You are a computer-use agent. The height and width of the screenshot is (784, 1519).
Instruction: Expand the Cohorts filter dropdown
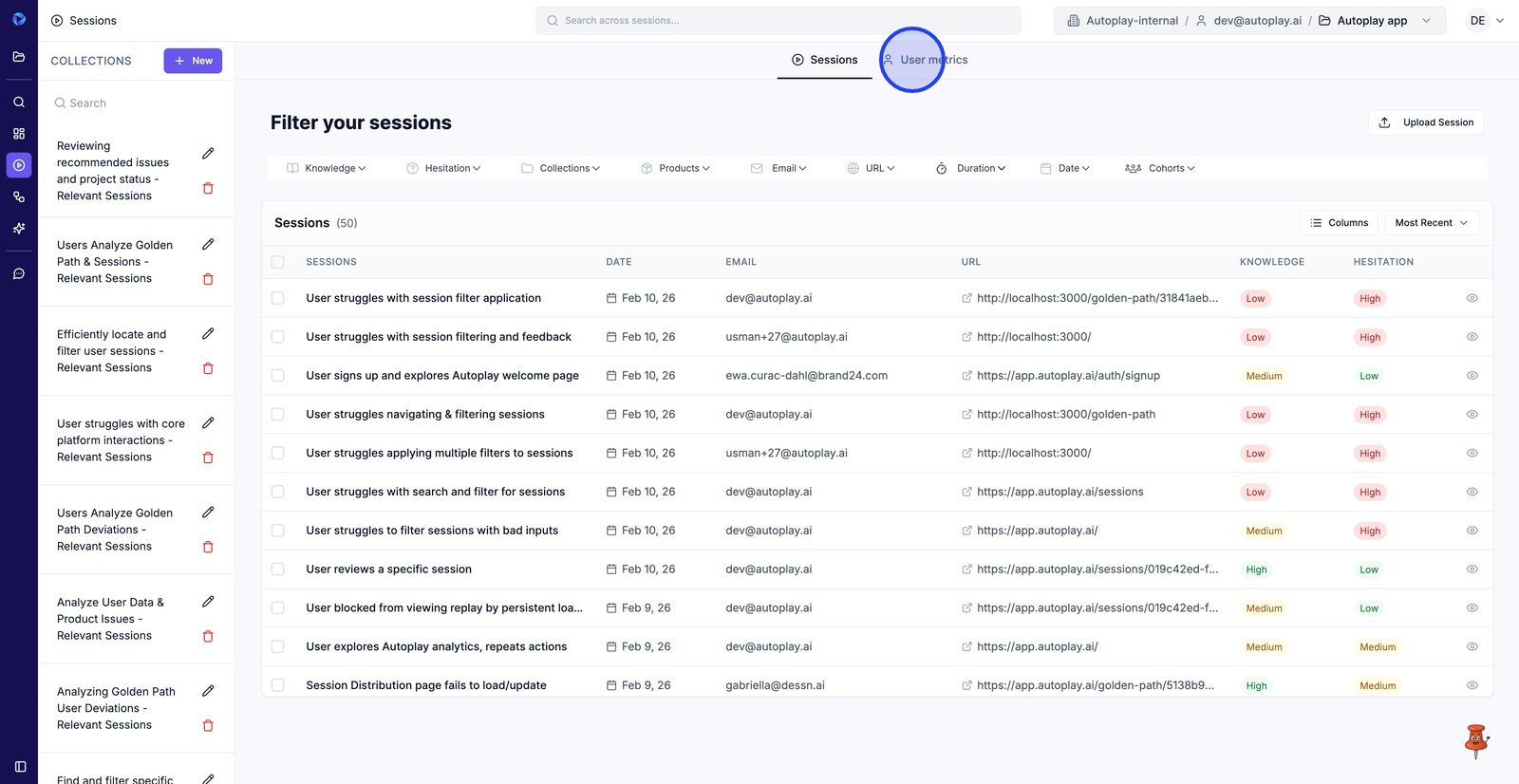pyautogui.click(x=1160, y=168)
